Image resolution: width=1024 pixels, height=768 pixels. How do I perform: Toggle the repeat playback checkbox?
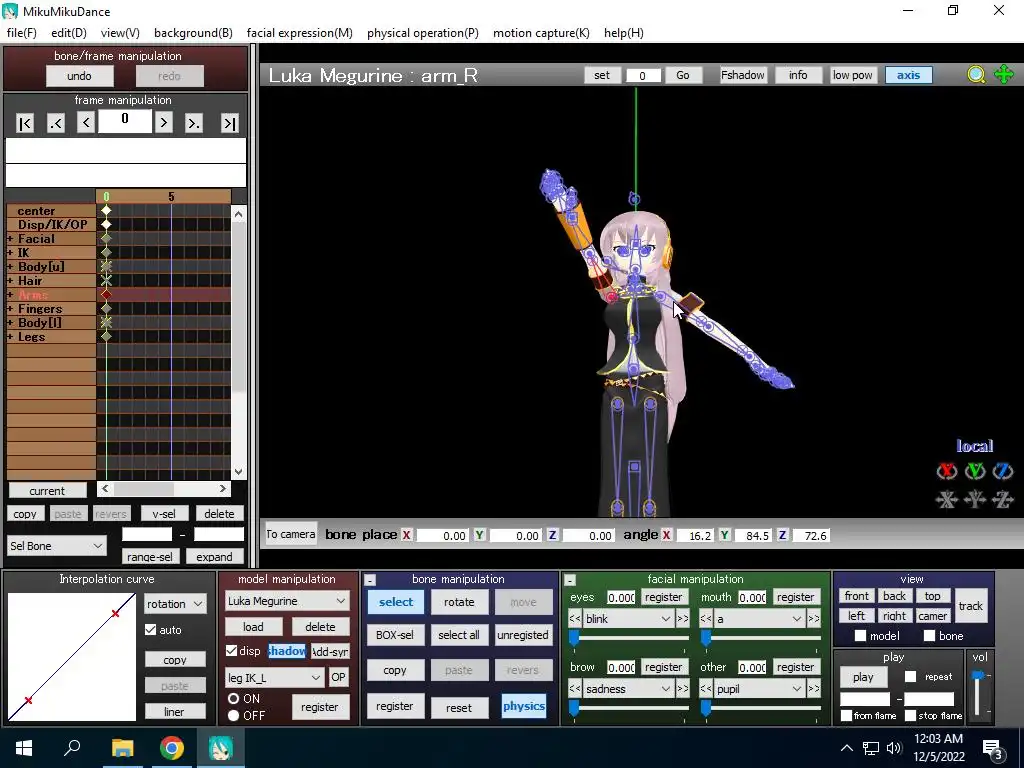910,677
